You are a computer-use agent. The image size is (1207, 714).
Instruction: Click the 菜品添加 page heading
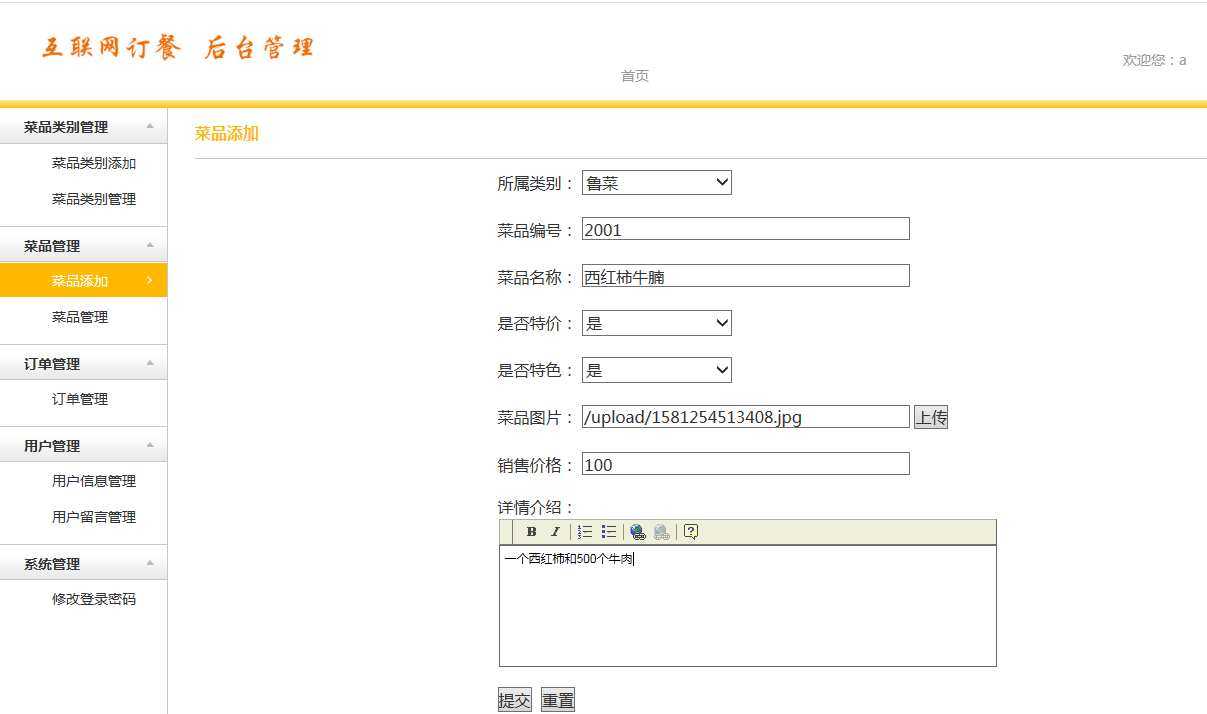click(227, 133)
